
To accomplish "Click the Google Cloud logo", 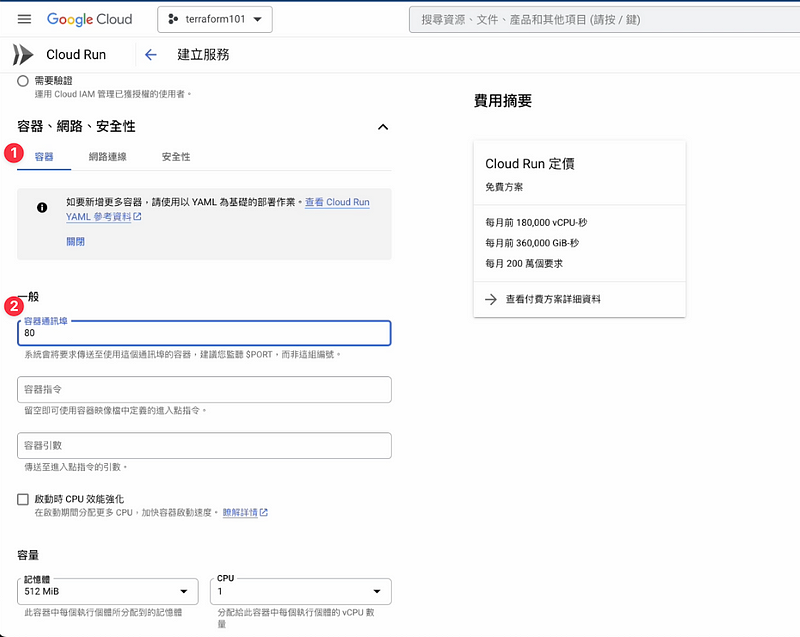I will (x=89, y=19).
